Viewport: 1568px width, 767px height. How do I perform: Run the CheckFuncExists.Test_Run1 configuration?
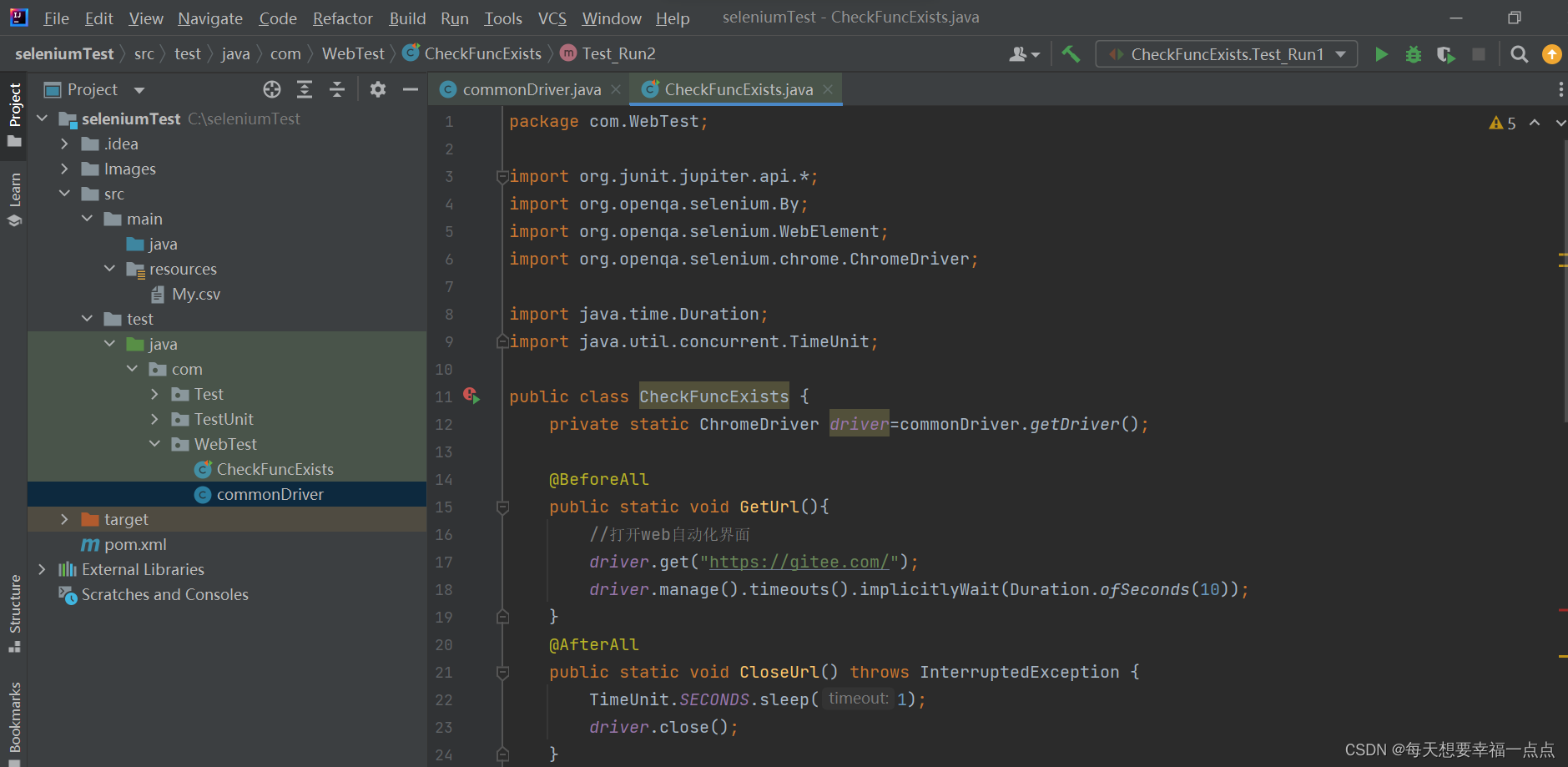click(x=1381, y=53)
